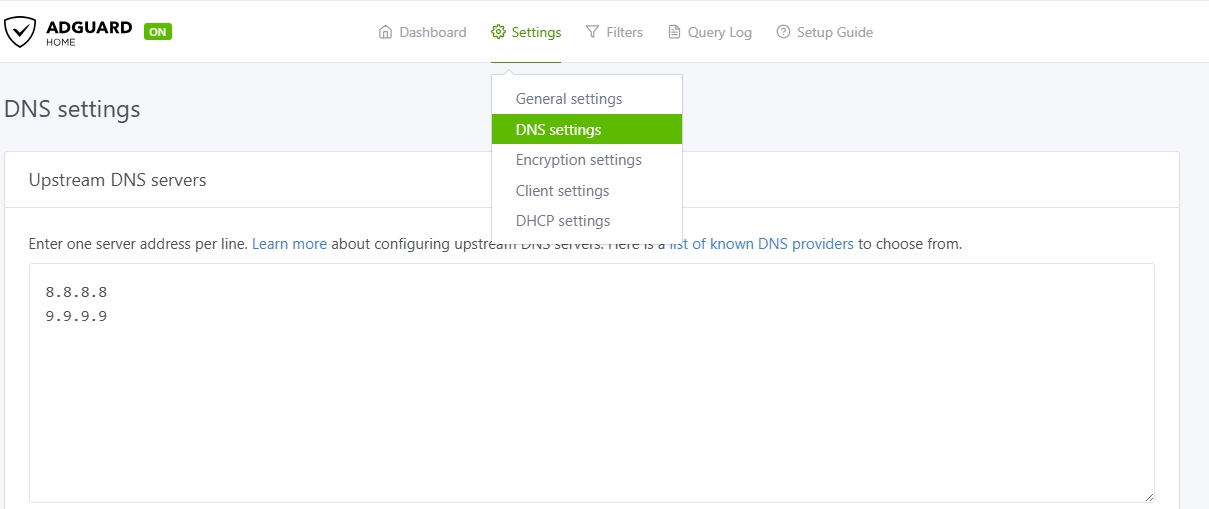Open General settings from the dropdown
The image size is (1209, 509).
click(568, 99)
